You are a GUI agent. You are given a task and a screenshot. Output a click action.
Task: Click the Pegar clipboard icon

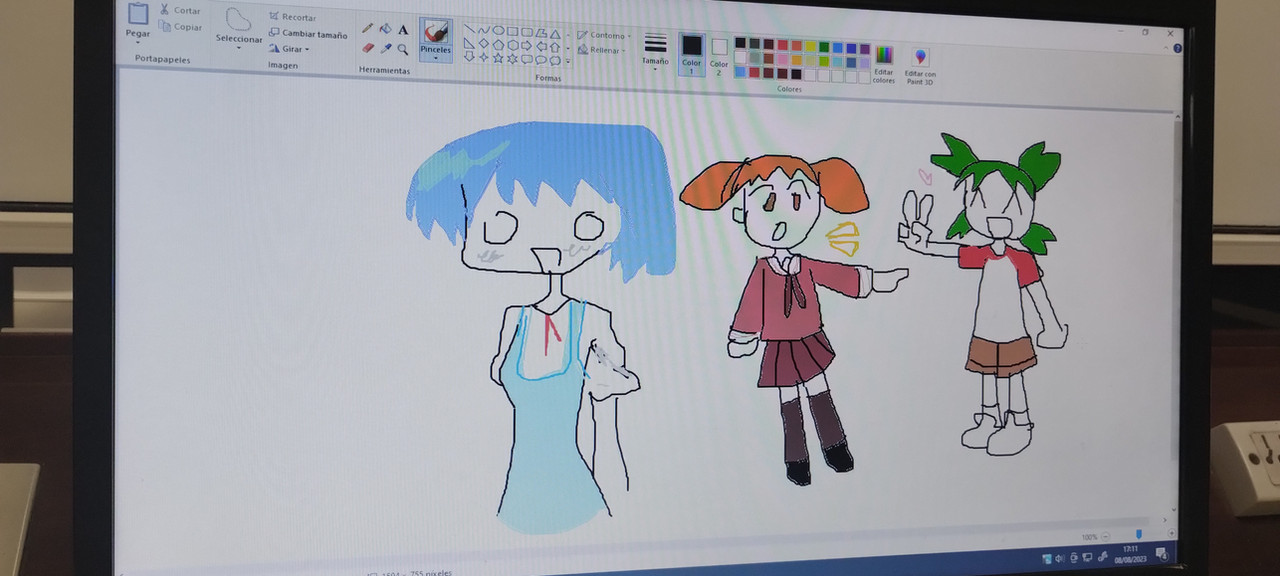coord(138,14)
